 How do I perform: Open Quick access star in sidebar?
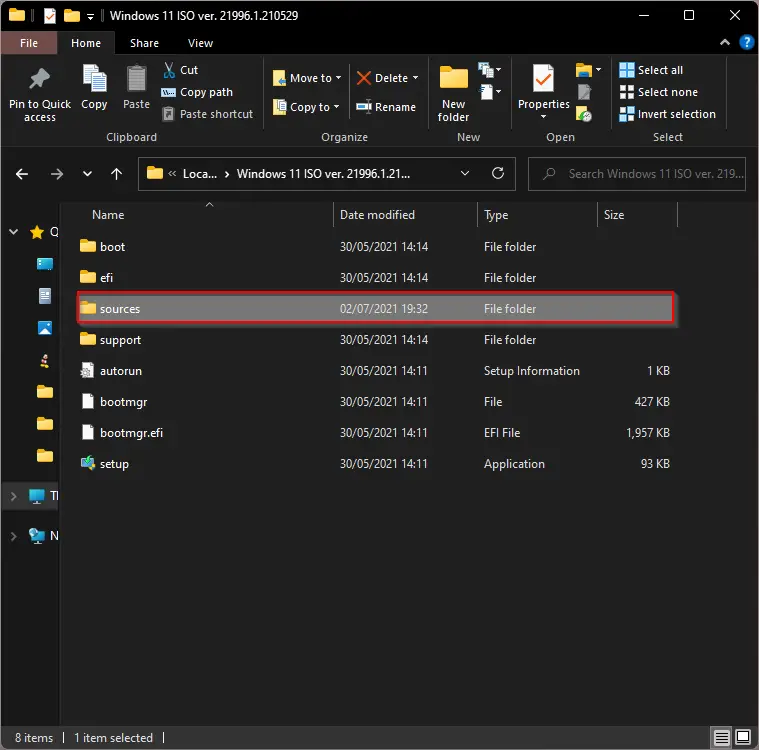(x=37, y=232)
